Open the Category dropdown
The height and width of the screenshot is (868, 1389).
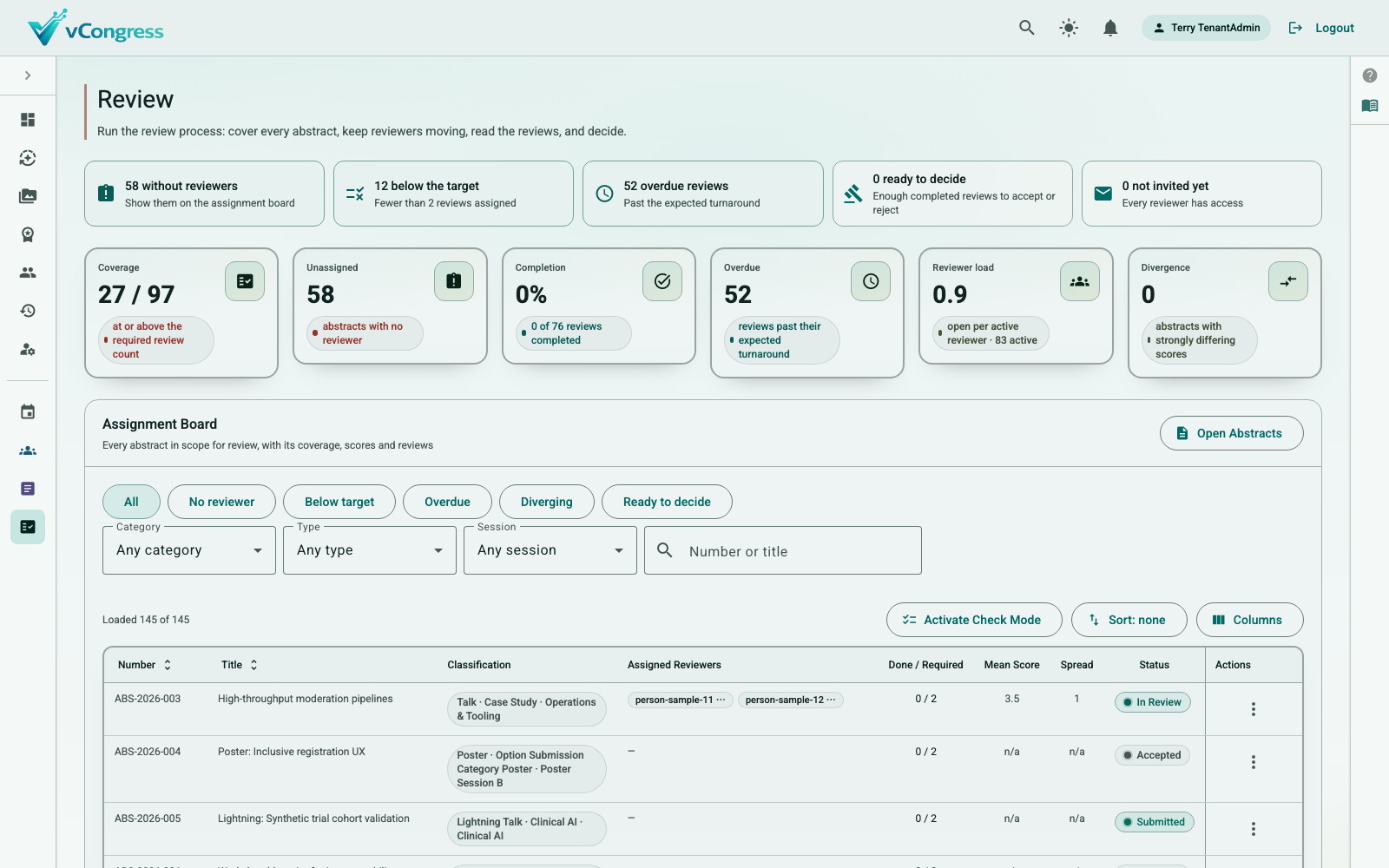[189, 550]
